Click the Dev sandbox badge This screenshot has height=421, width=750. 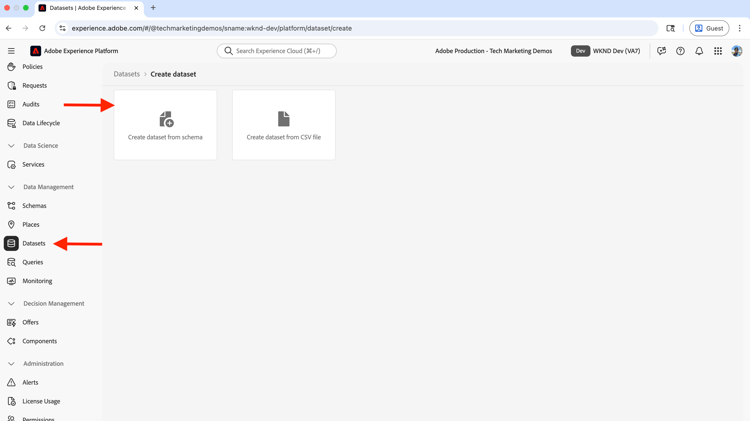point(580,51)
